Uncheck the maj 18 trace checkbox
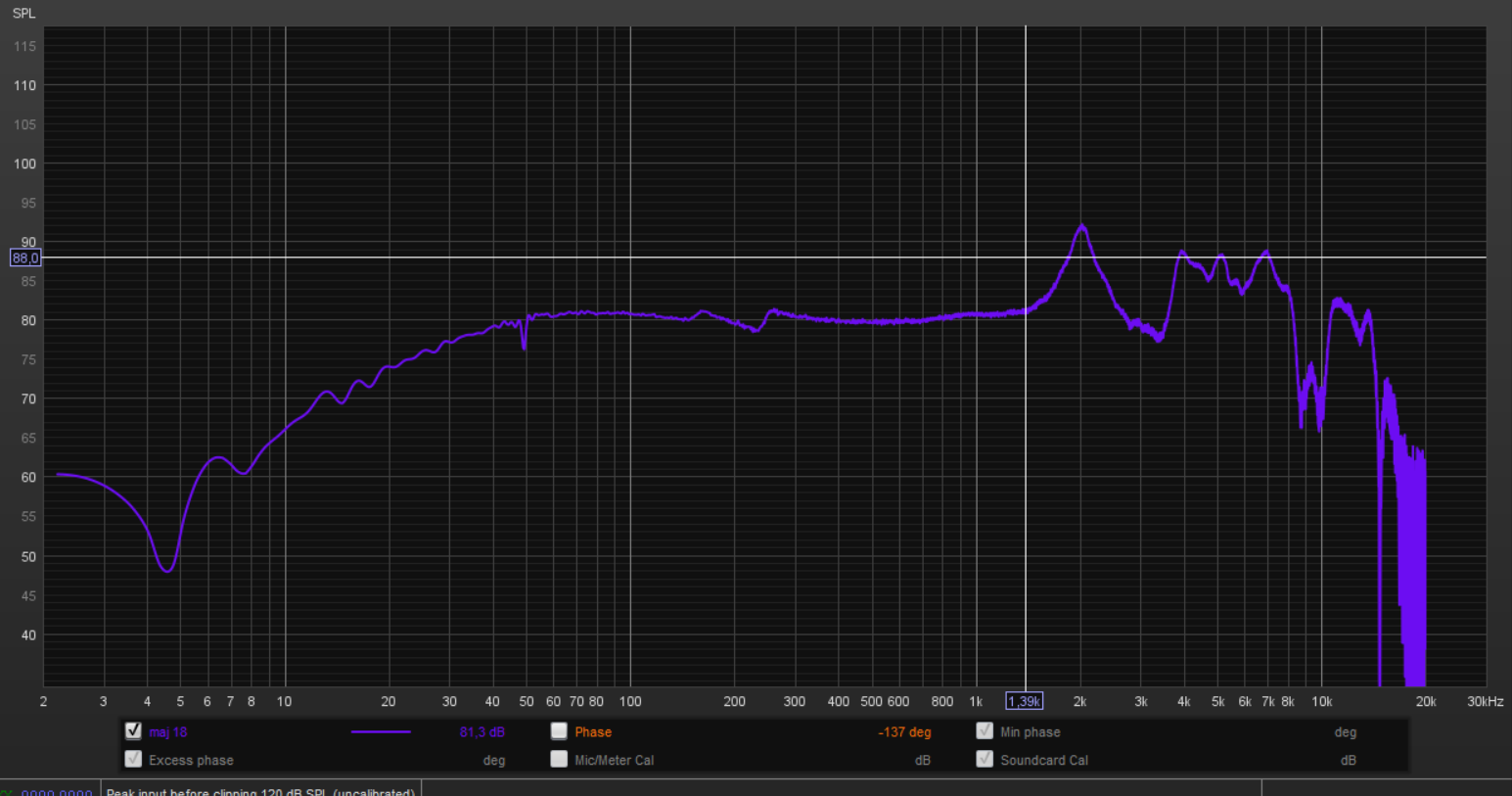 (x=132, y=730)
